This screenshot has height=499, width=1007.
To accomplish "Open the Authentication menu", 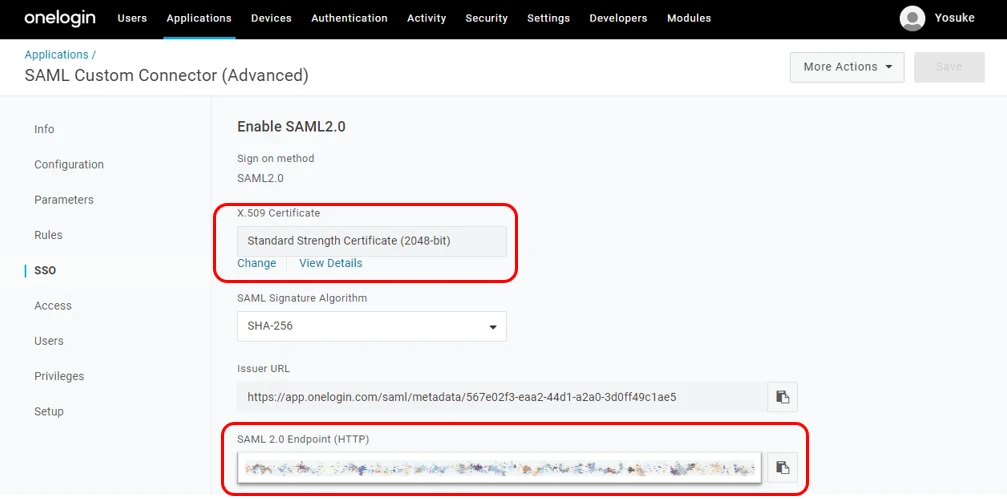I will click(349, 18).
